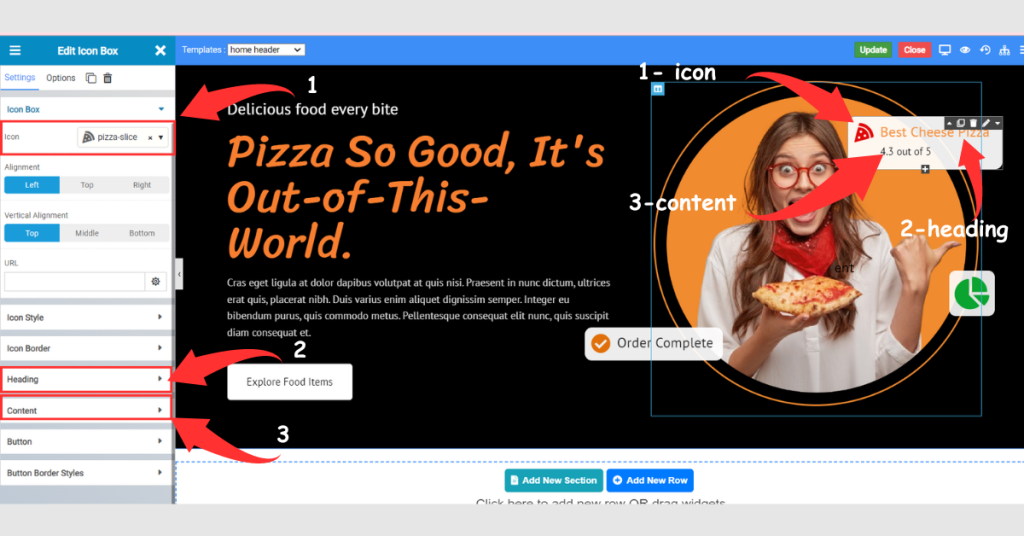Close the Edit Icon Box panel with X
1024x536 pixels.
160,50
